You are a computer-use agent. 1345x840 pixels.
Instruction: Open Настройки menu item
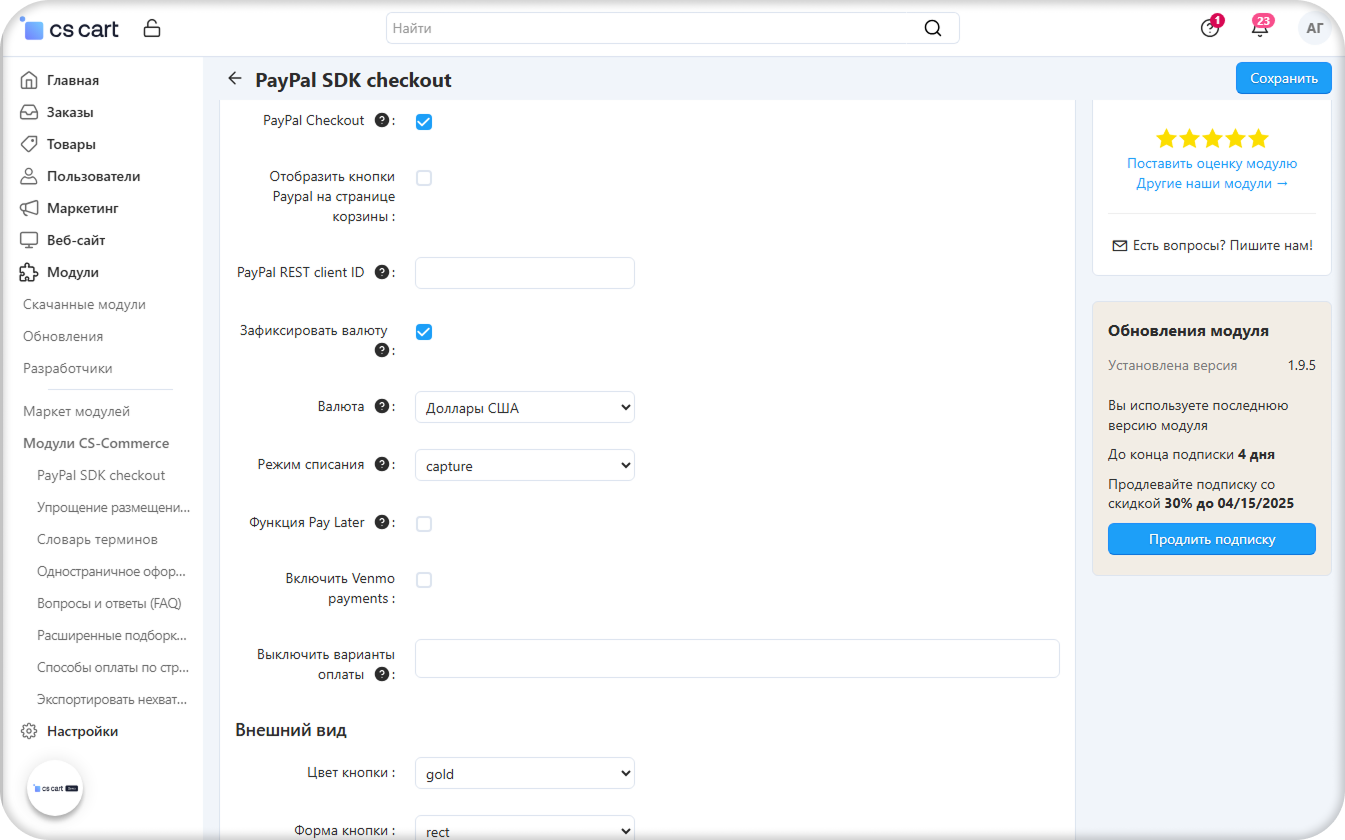point(82,731)
